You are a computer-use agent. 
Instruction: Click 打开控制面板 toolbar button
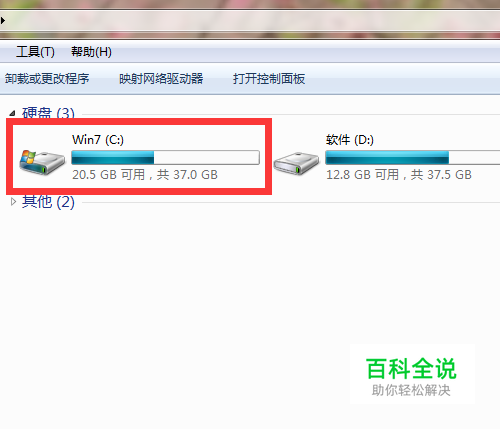(x=269, y=79)
